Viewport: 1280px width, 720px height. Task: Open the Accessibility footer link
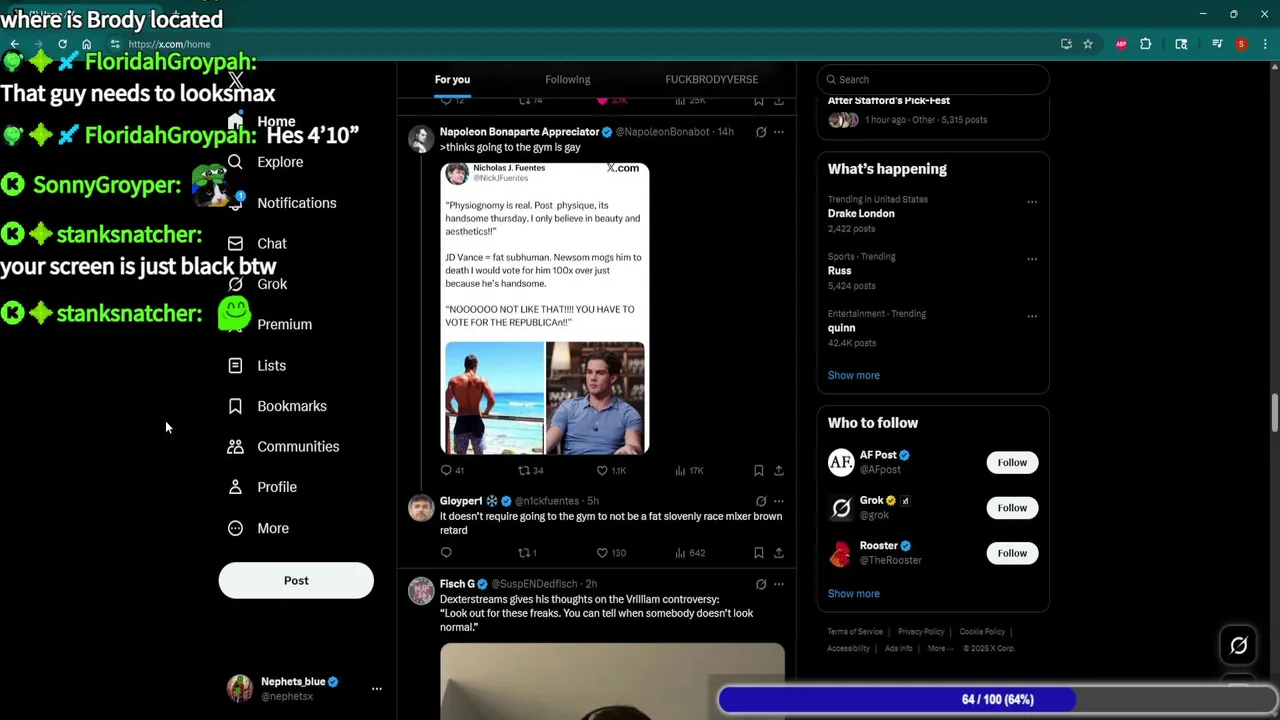(848, 649)
